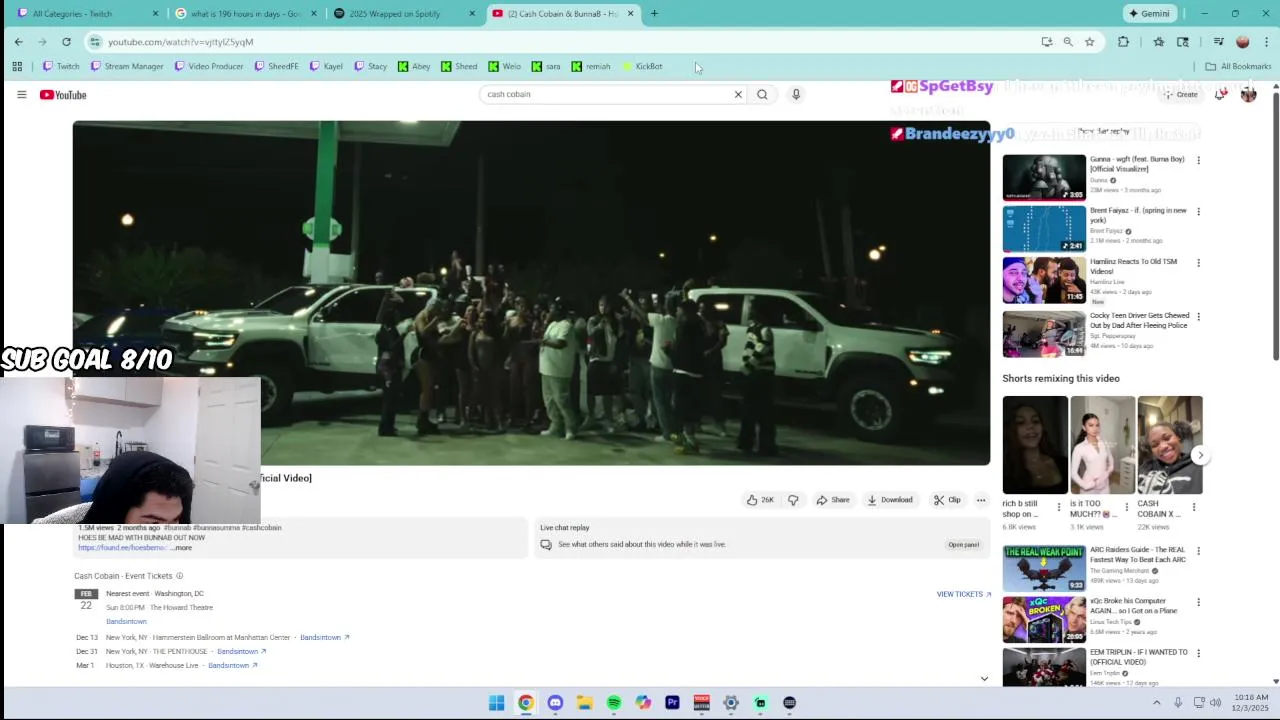
Task: Open the taskbar clock and date
Action: point(1252,702)
